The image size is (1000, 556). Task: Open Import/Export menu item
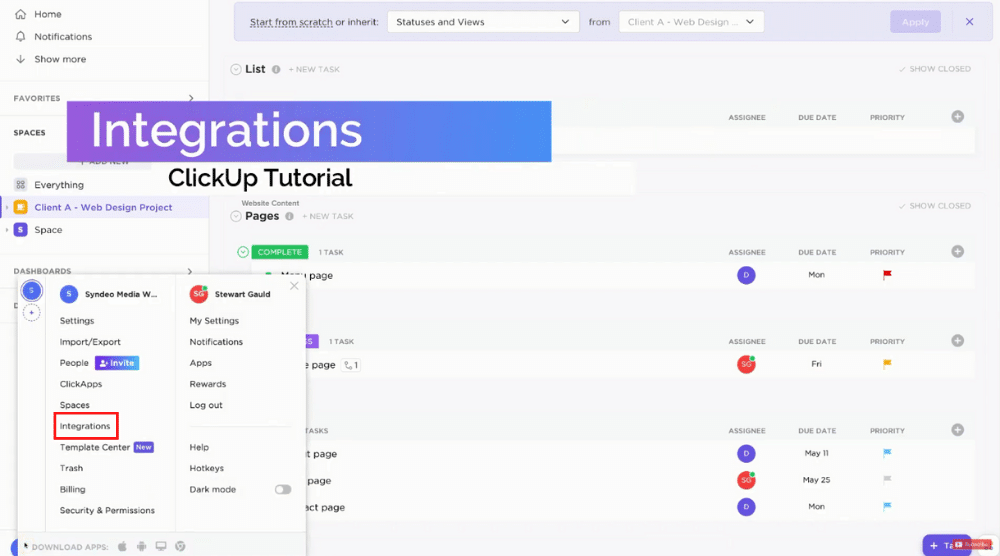(90, 342)
